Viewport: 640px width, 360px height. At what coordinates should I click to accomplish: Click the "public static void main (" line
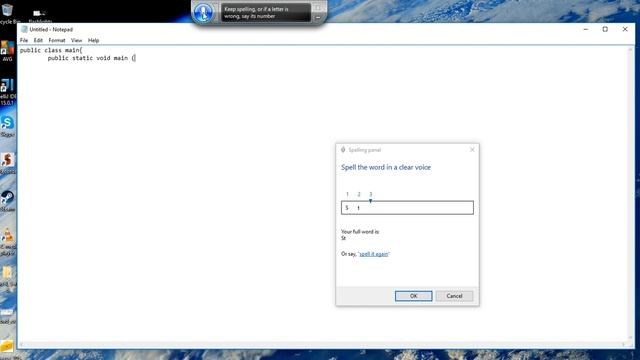click(91, 58)
